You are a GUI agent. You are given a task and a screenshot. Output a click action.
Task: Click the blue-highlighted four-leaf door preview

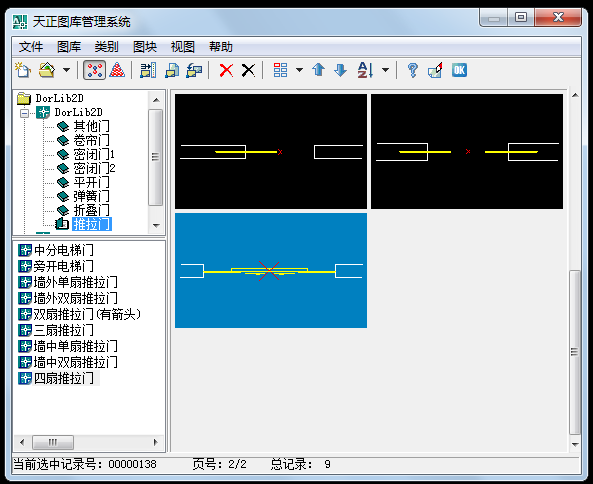coord(271,270)
